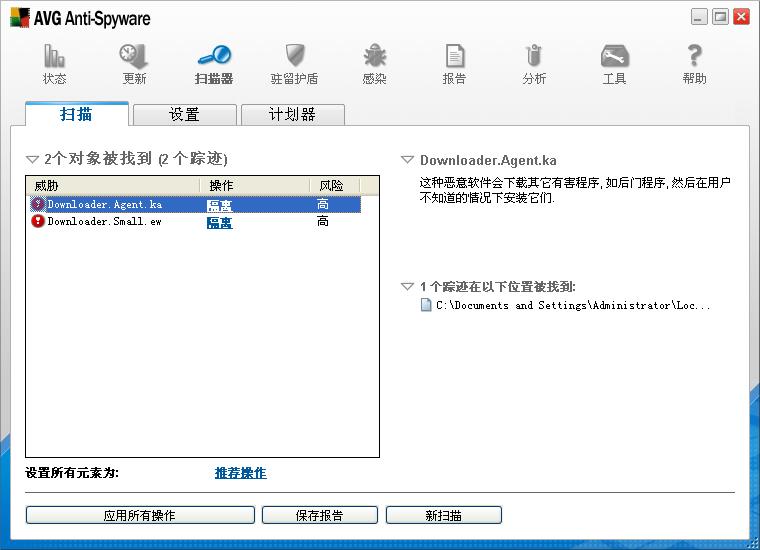Maximize the AVG Anti-Spyware window

tap(720, 17)
